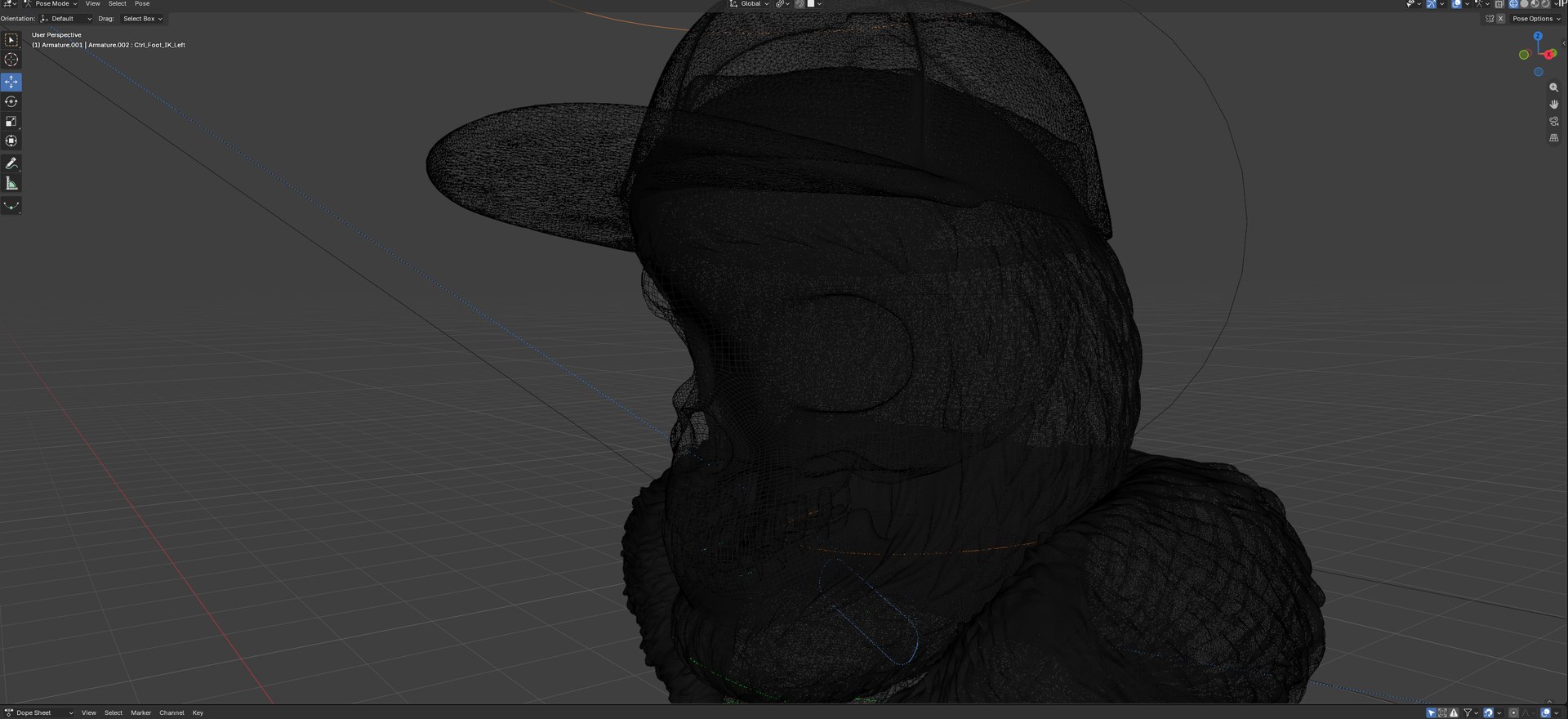The image size is (1568, 719).
Task: Open the Pose Mode dropdown
Action: 51,3
